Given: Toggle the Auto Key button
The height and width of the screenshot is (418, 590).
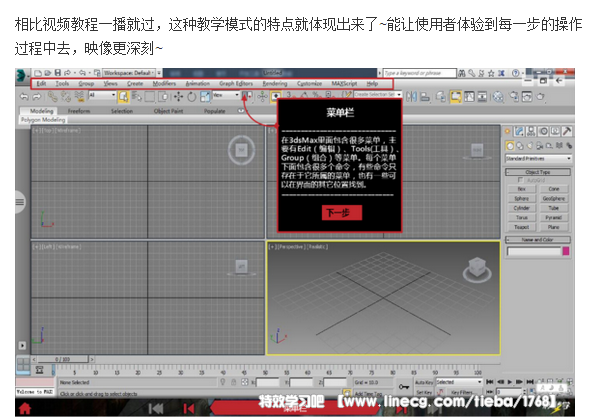Looking at the screenshot, I should pos(424,382).
